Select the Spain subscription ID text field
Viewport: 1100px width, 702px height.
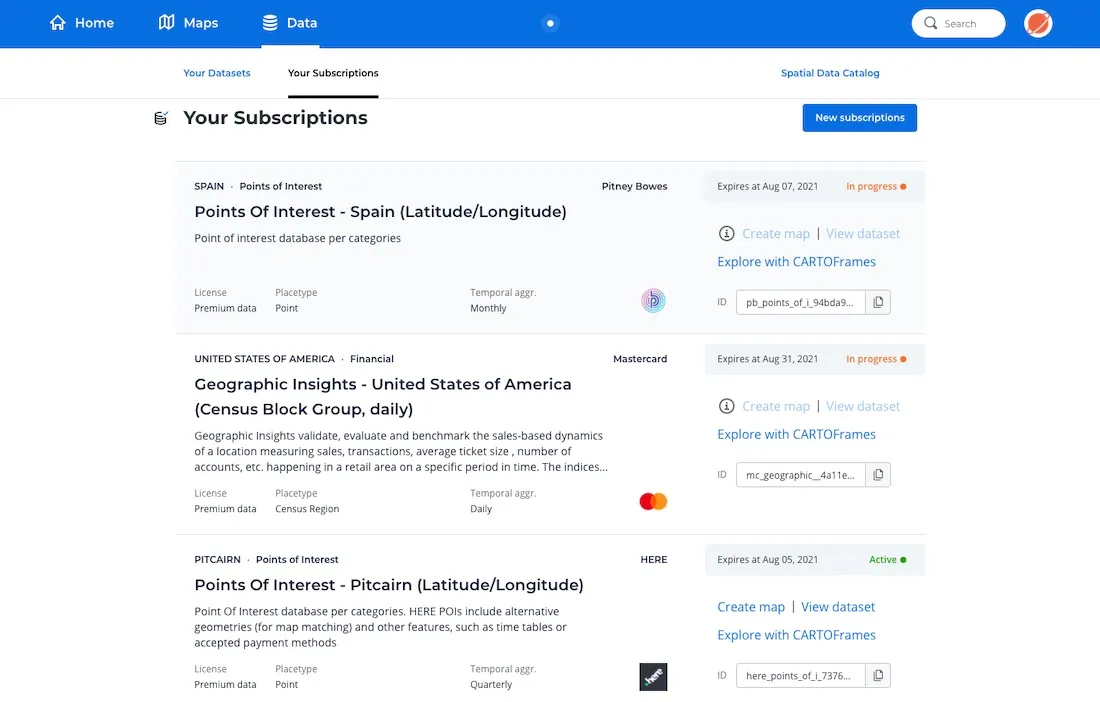[800, 301]
